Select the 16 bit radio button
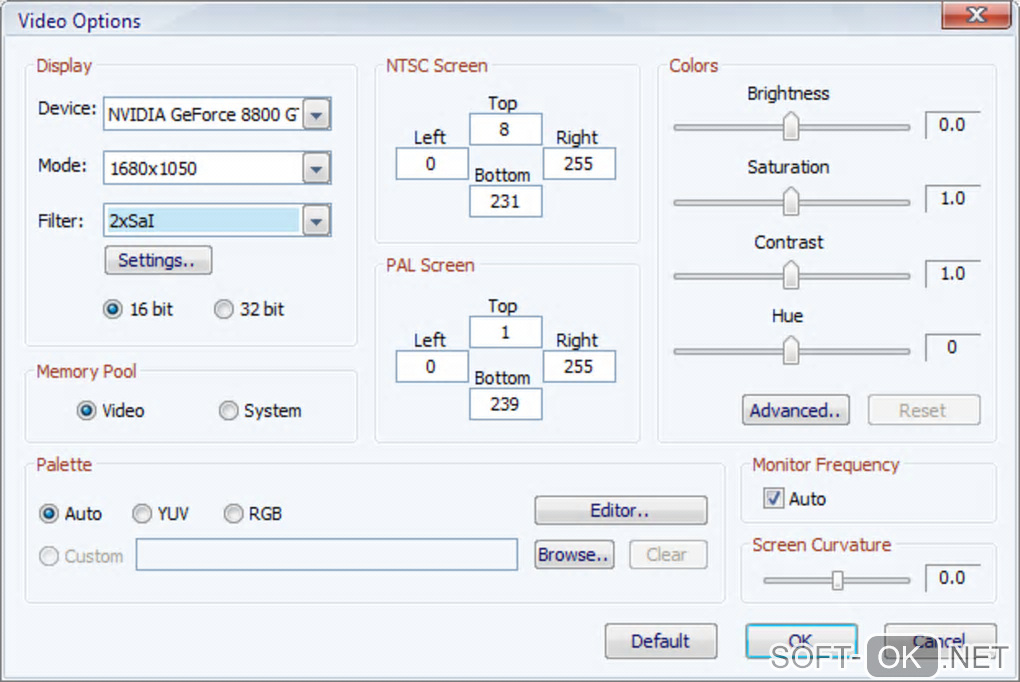 [113, 310]
